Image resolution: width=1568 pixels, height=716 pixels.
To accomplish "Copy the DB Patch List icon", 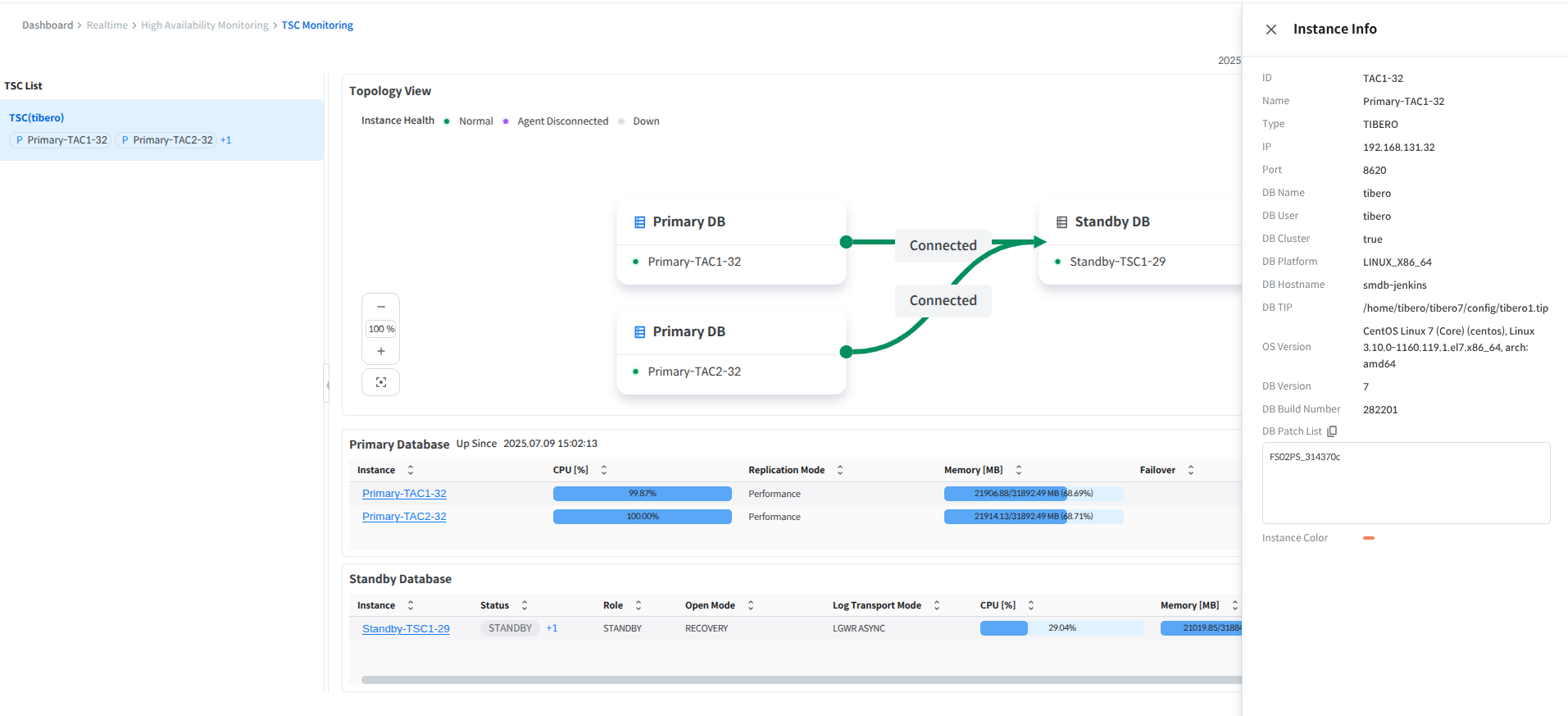I will [x=1332, y=431].
